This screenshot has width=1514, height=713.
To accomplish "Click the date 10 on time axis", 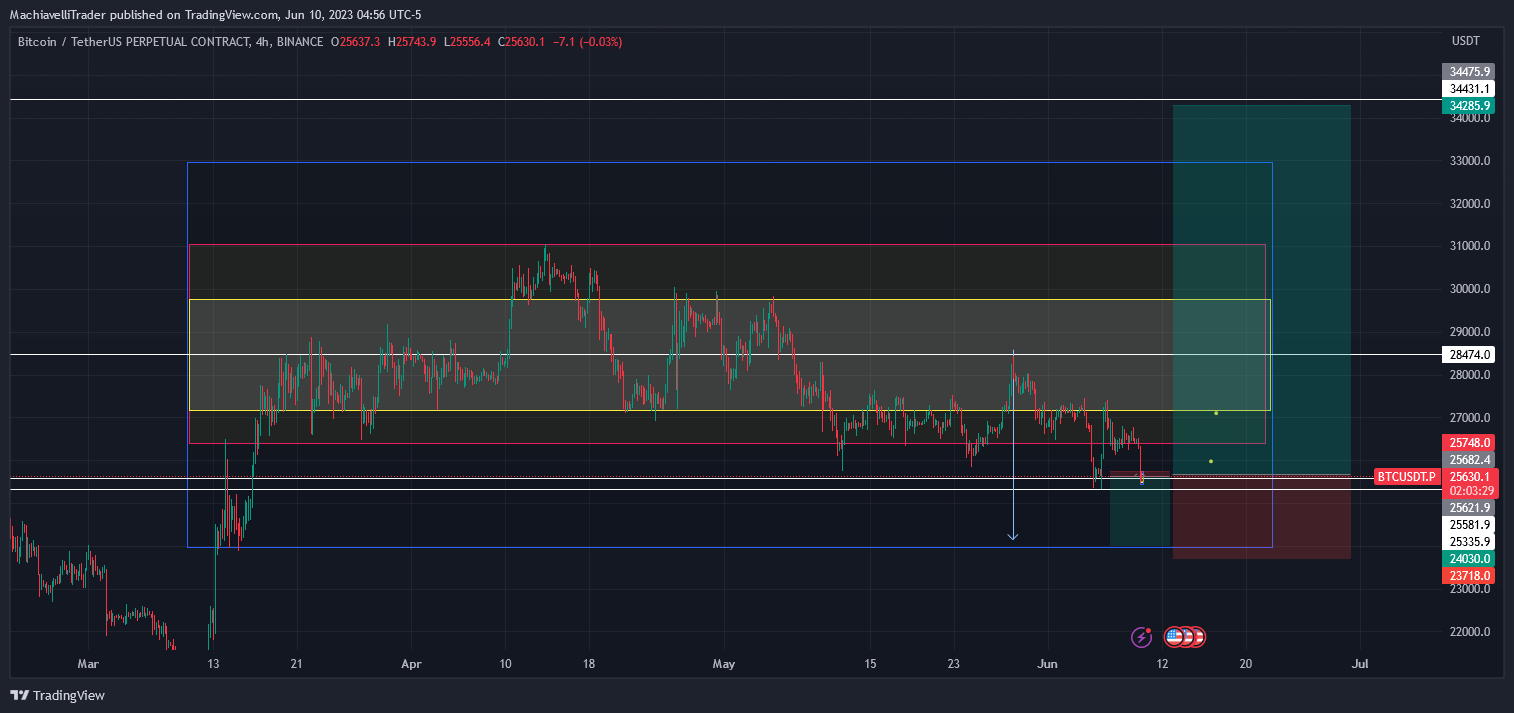I will (x=505, y=663).
